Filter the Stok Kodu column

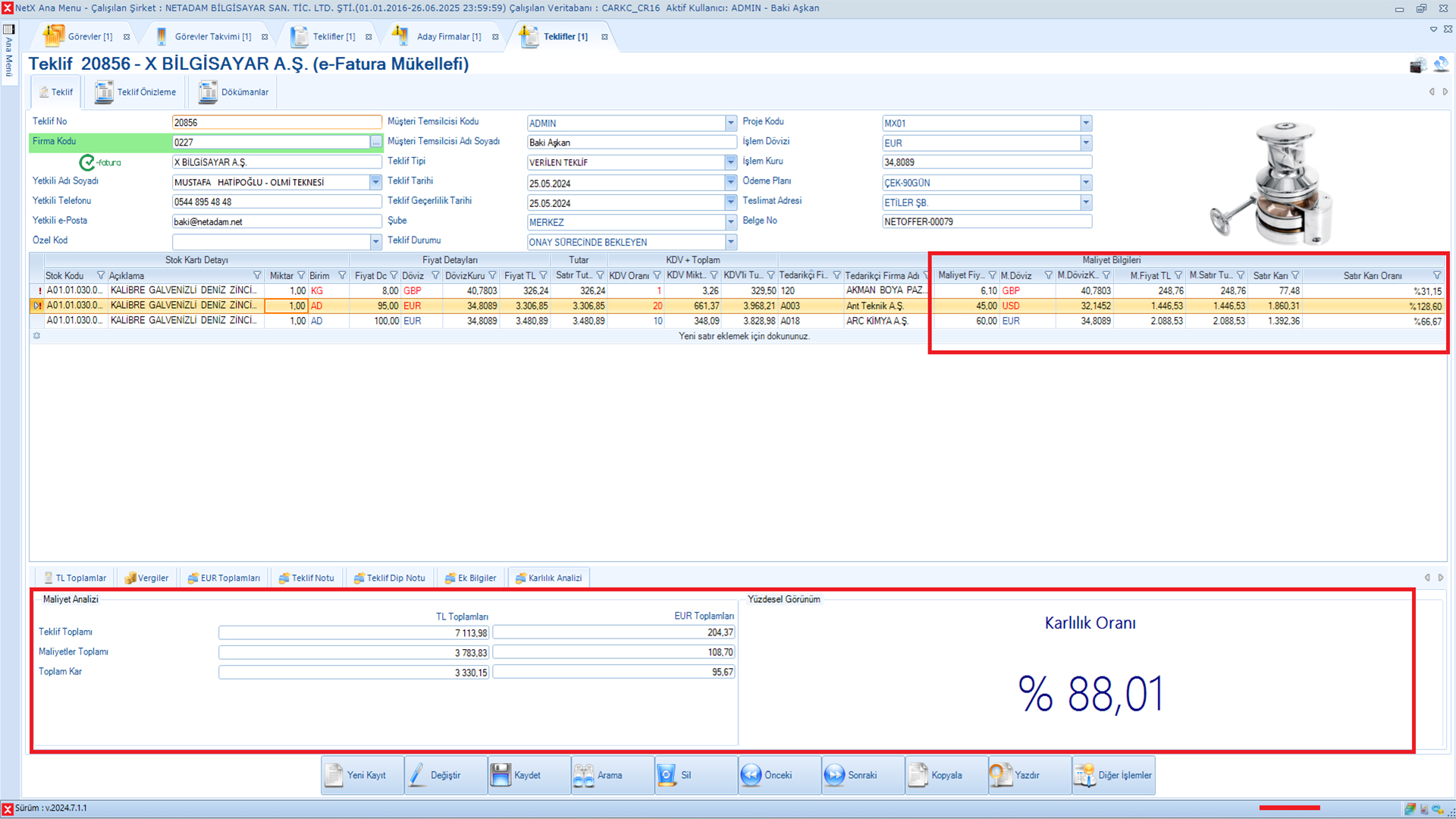click(101, 275)
